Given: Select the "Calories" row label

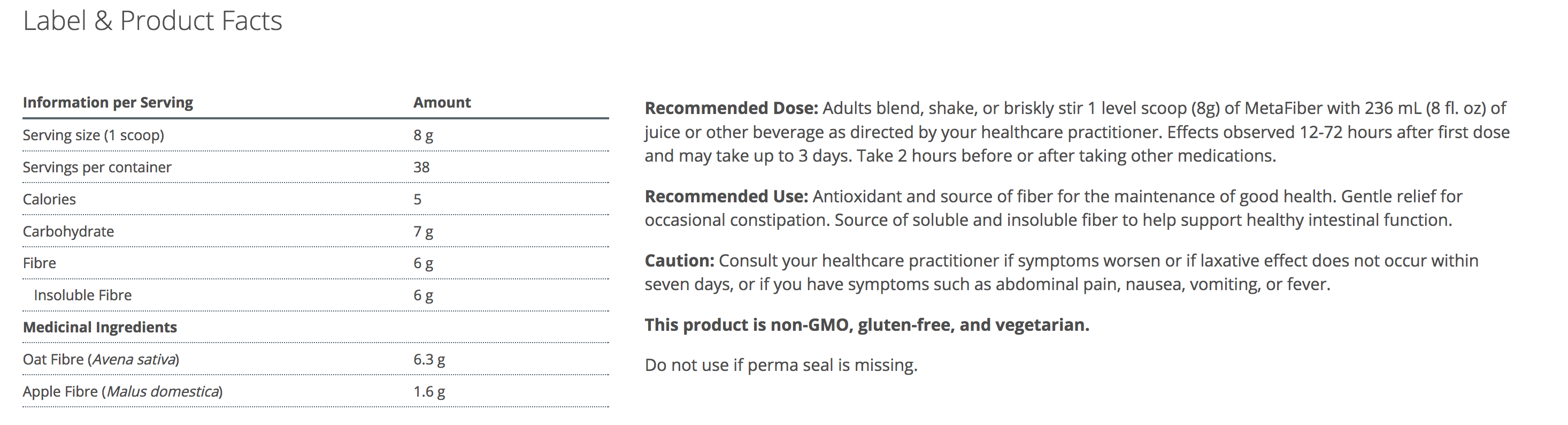Looking at the screenshot, I should pyautogui.click(x=49, y=200).
